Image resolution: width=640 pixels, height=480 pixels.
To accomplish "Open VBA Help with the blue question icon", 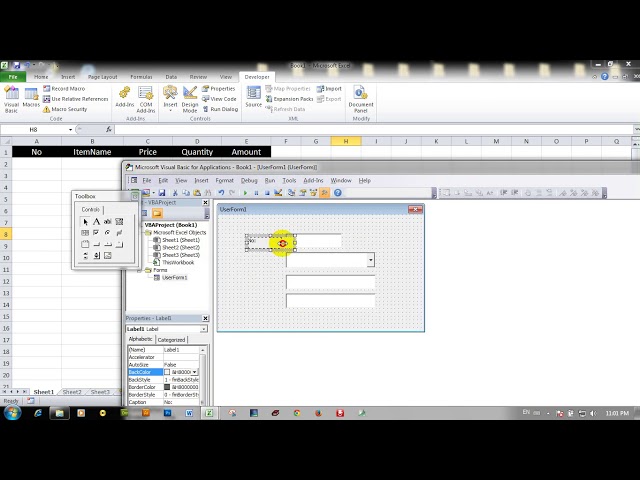I will (338, 193).
